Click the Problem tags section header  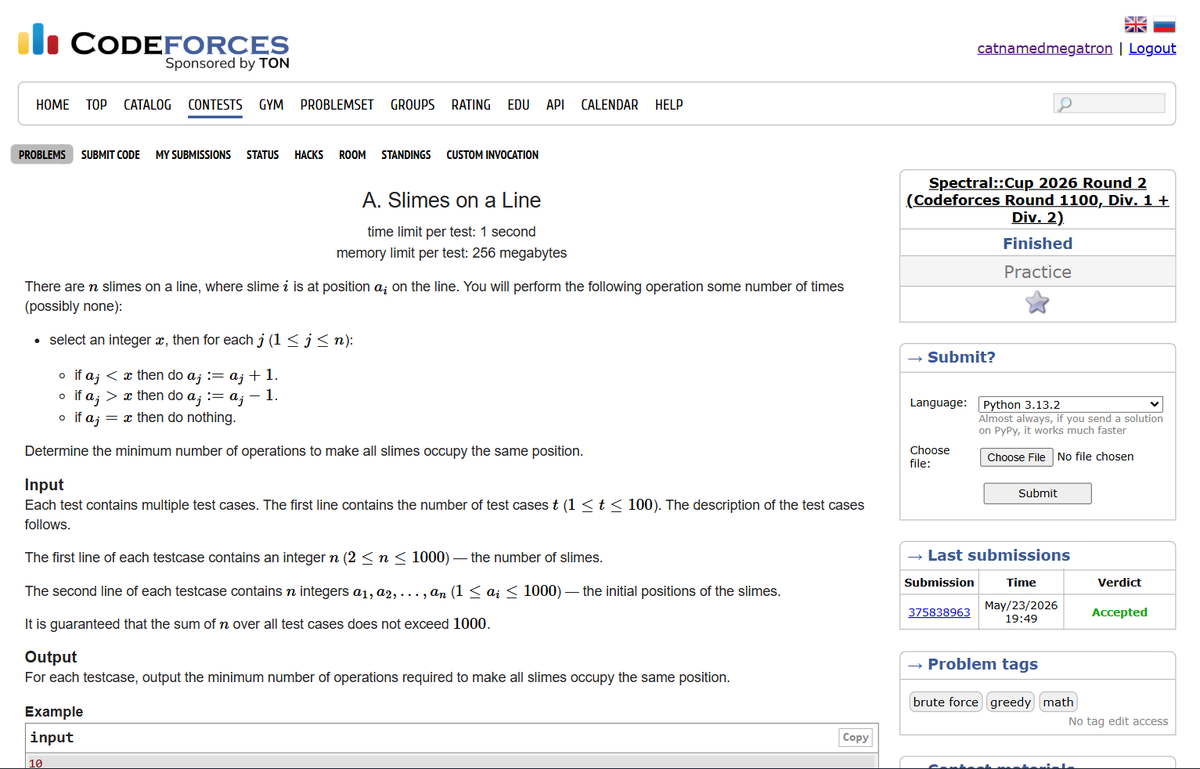click(983, 664)
